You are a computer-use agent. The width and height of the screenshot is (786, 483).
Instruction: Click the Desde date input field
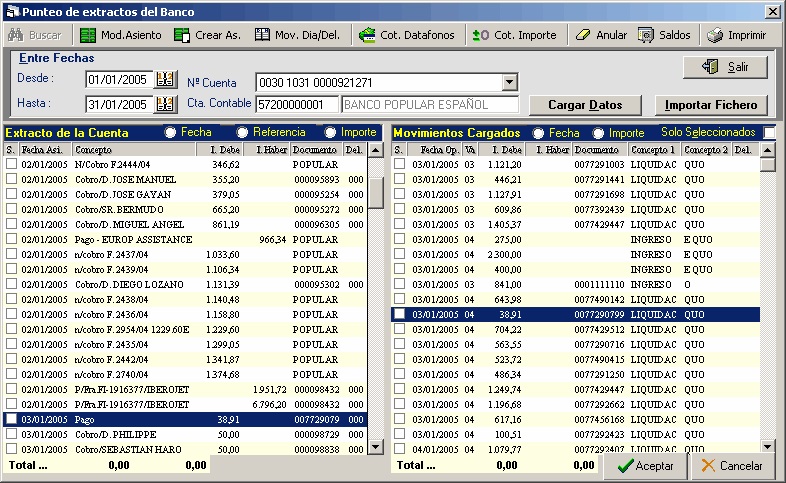[119, 79]
